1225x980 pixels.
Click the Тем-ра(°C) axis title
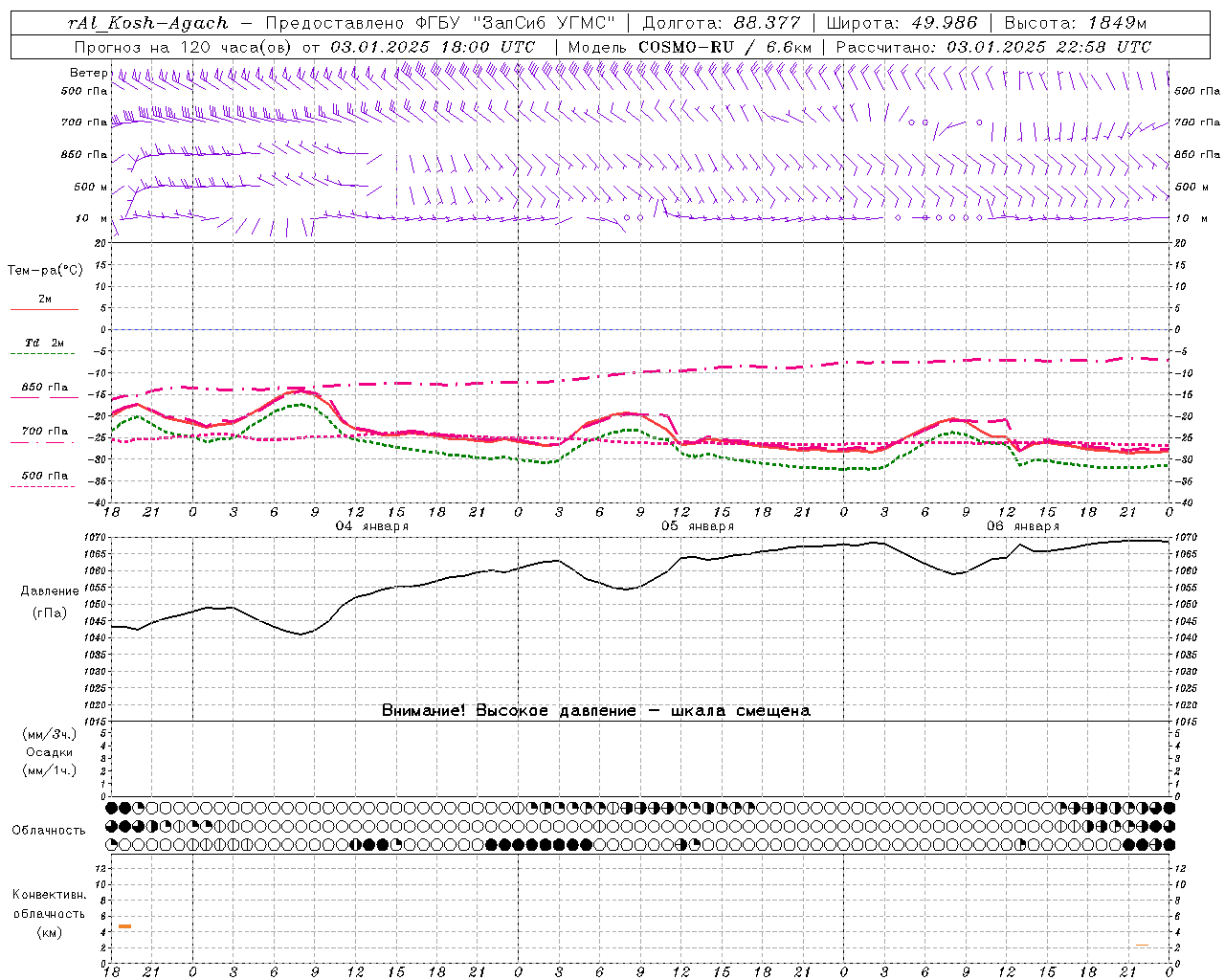pyautogui.click(x=45, y=271)
